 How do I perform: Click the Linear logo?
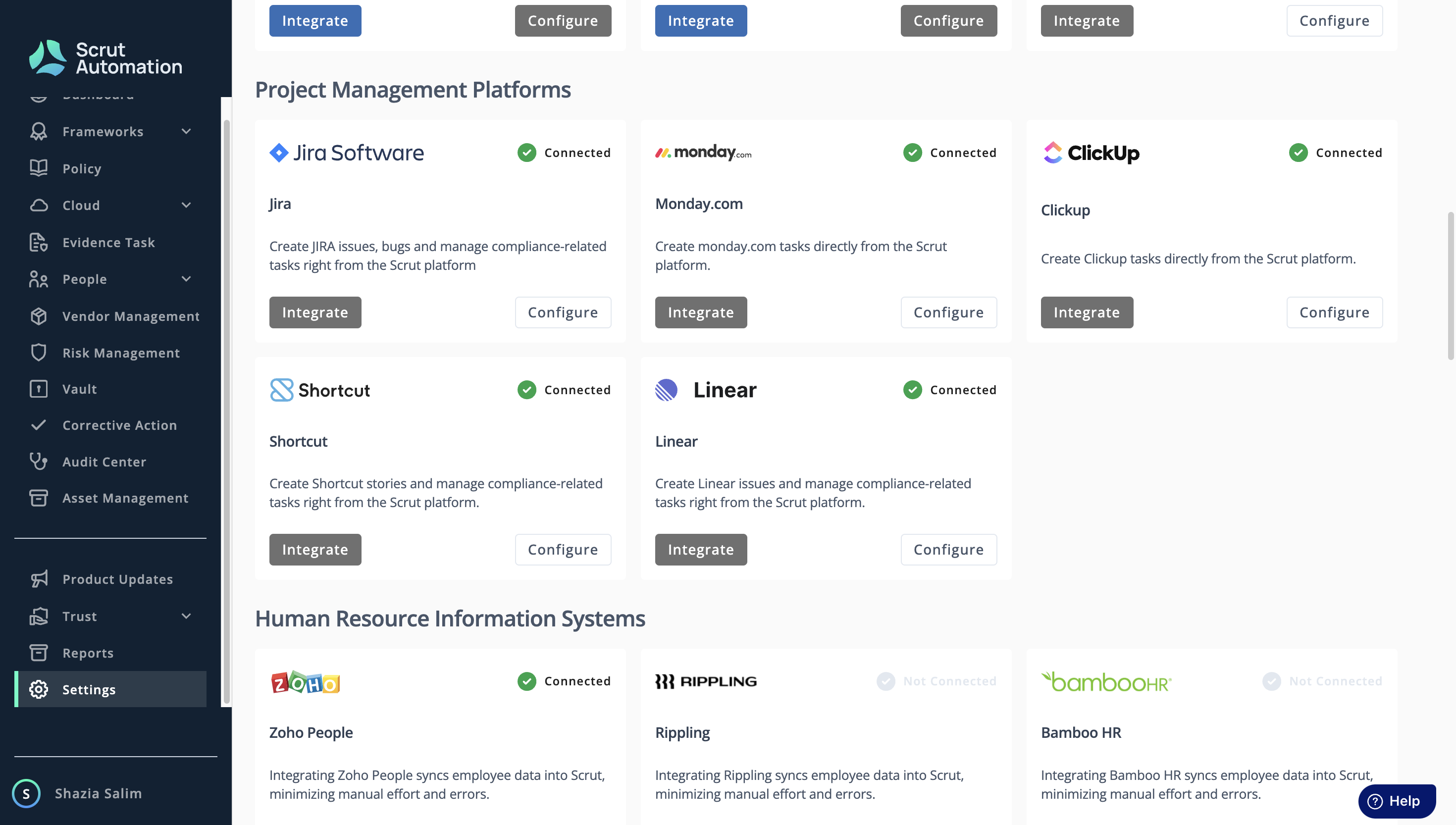[705, 390]
